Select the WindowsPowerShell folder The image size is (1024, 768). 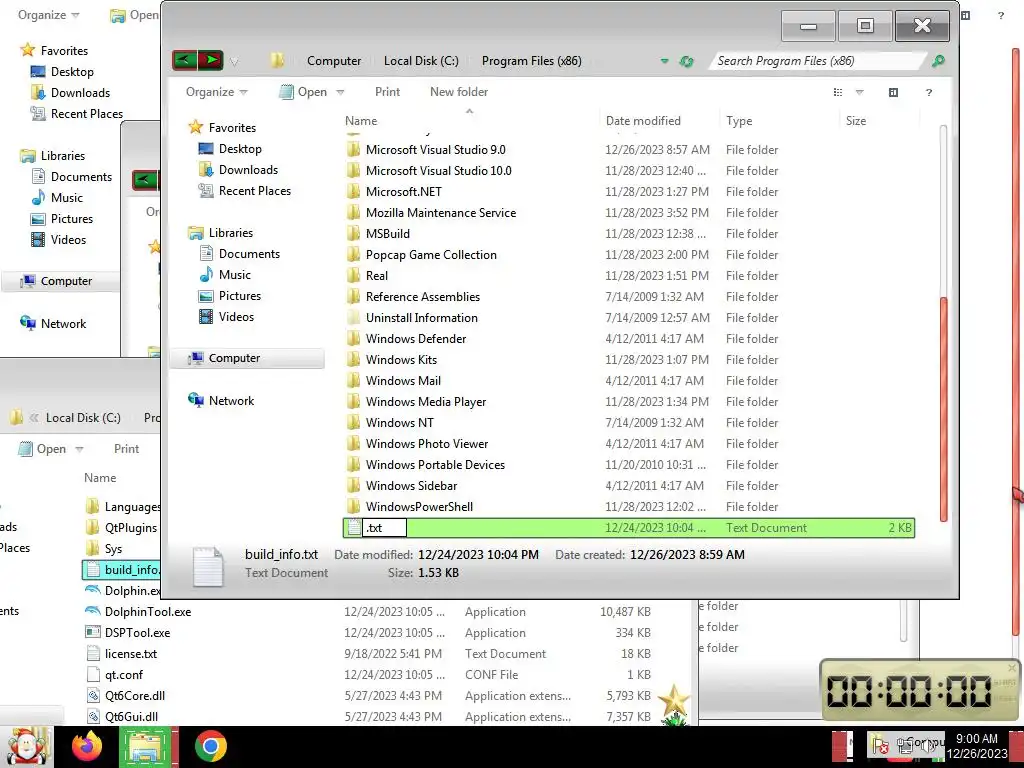pyautogui.click(x=419, y=507)
